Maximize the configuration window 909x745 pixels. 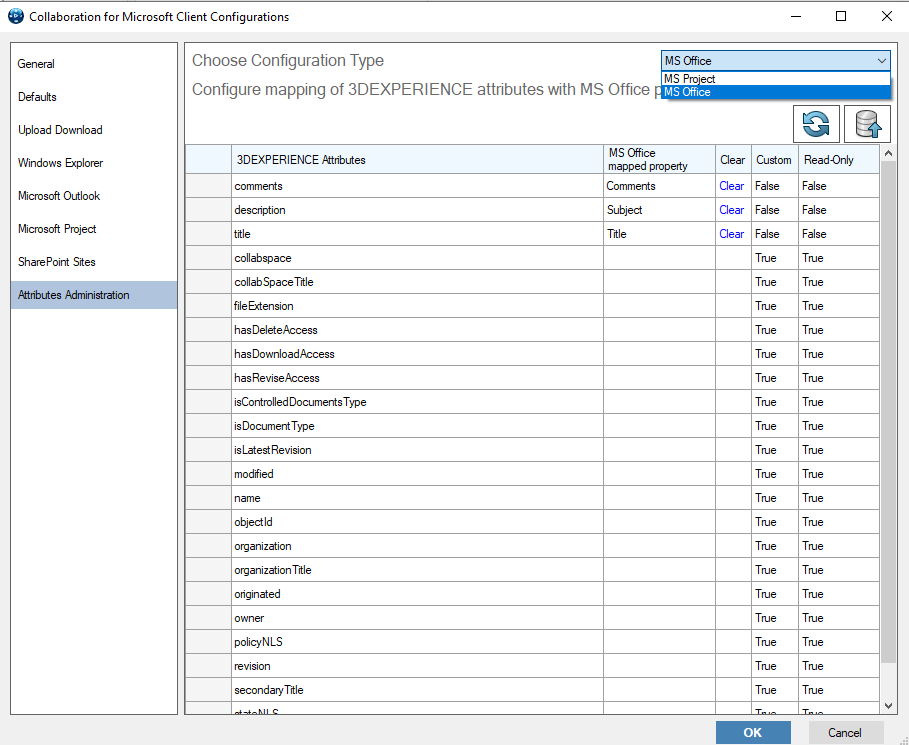coord(841,16)
